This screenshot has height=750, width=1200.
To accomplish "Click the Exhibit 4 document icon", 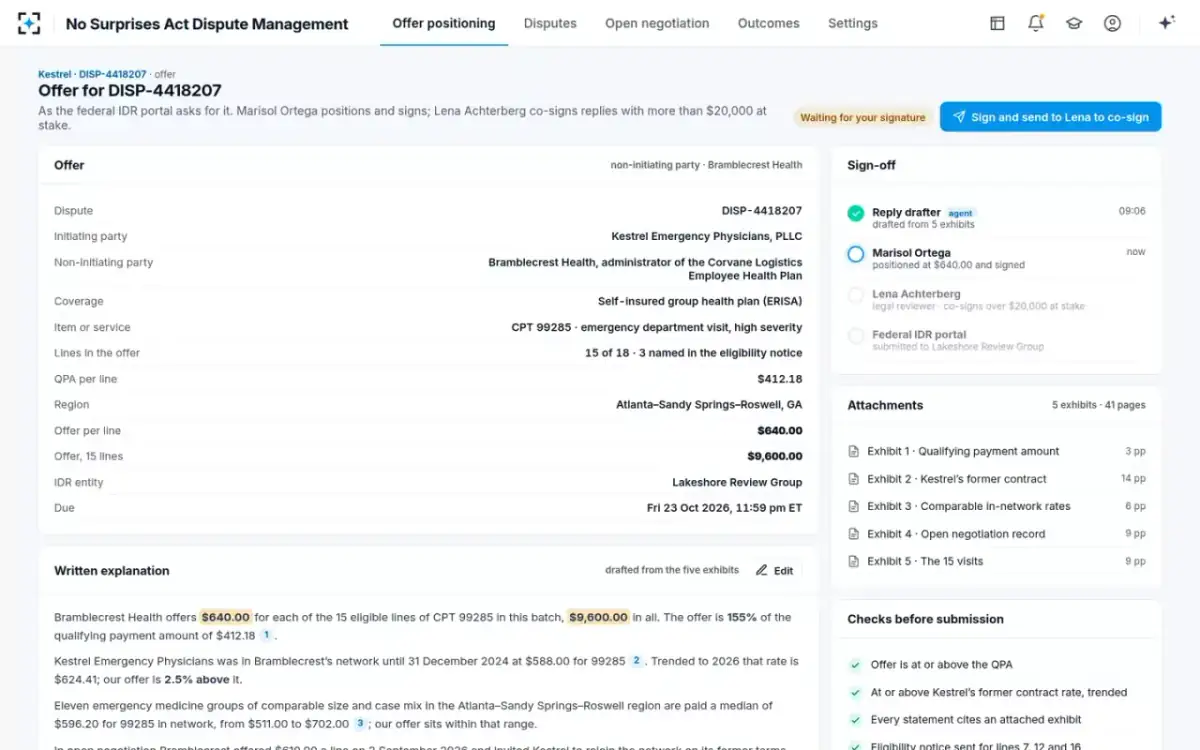I will [854, 534].
